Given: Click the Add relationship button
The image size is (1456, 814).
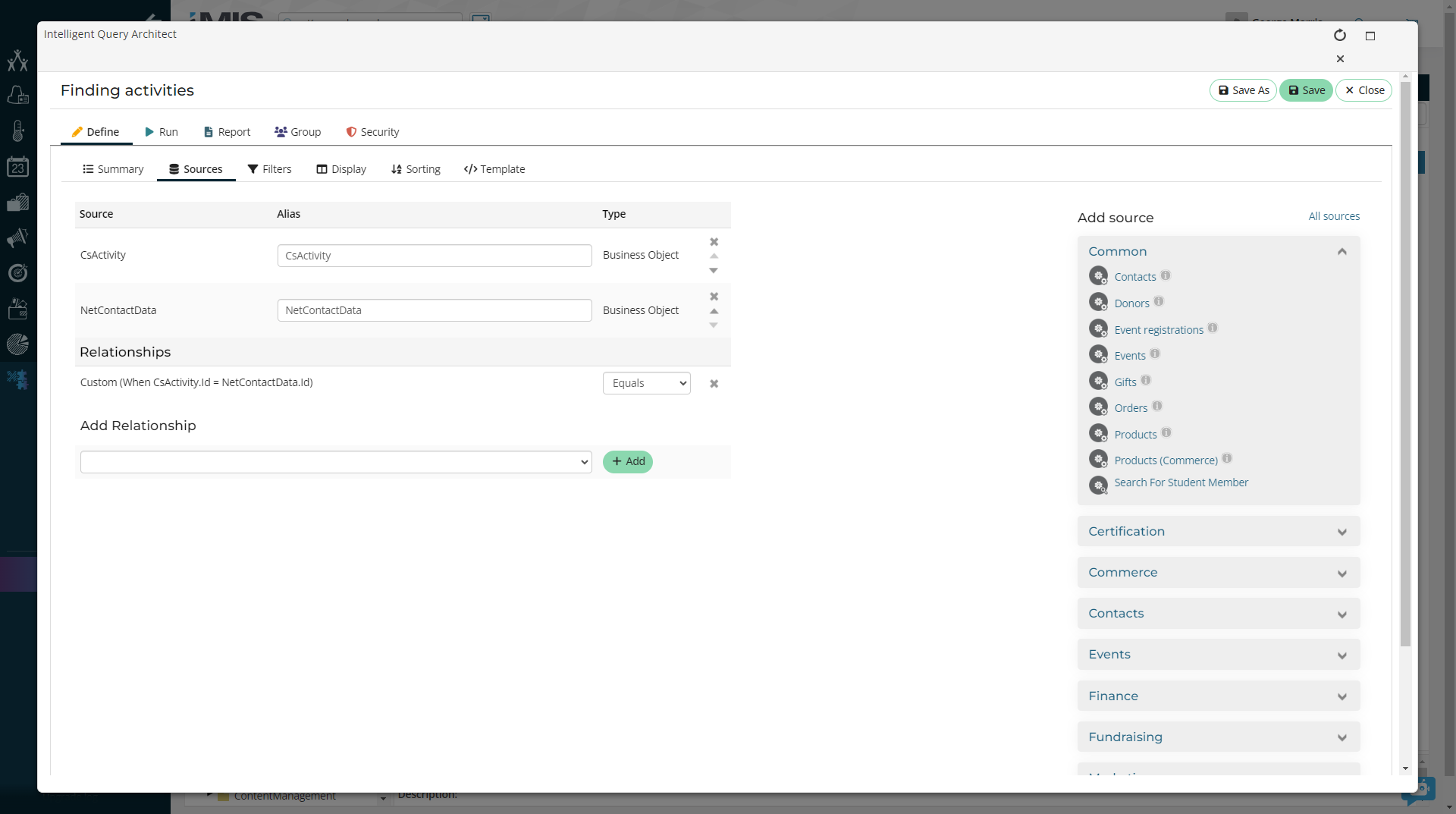Looking at the screenshot, I should (628, 462).
